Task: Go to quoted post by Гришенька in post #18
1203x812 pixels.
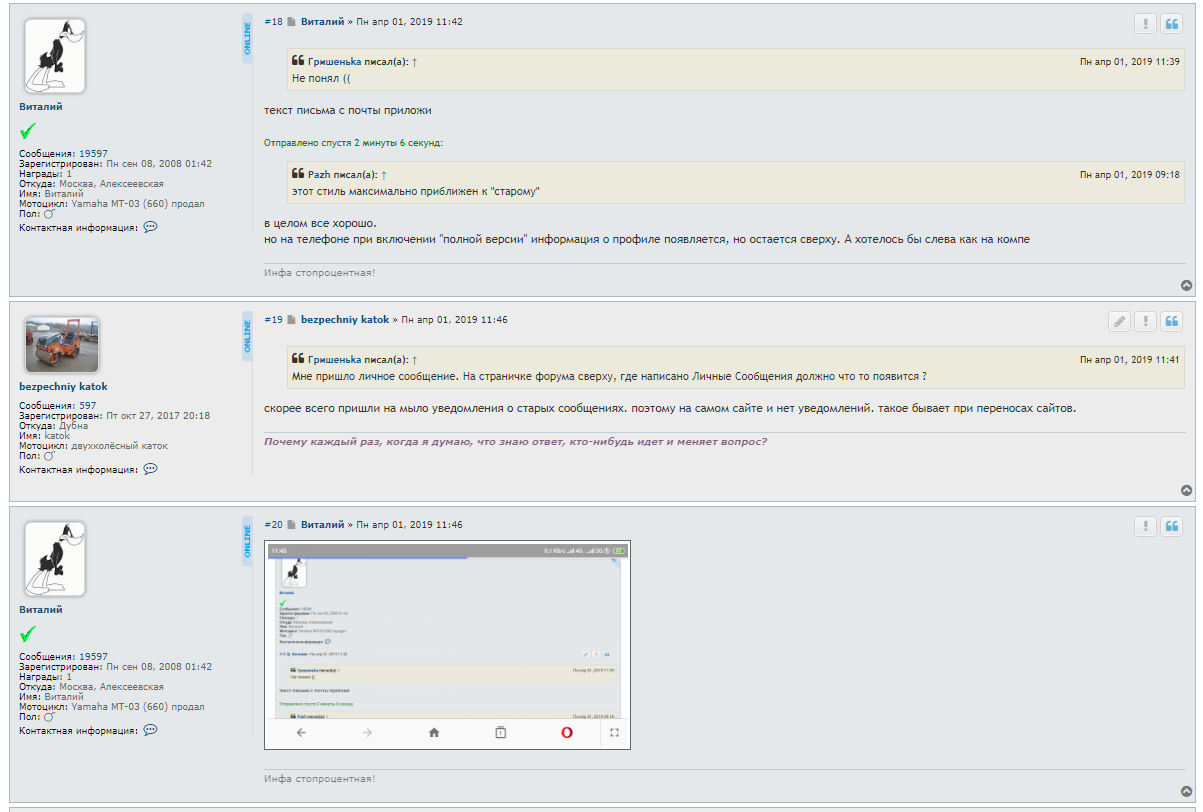Action: click(x=415, y=62)
